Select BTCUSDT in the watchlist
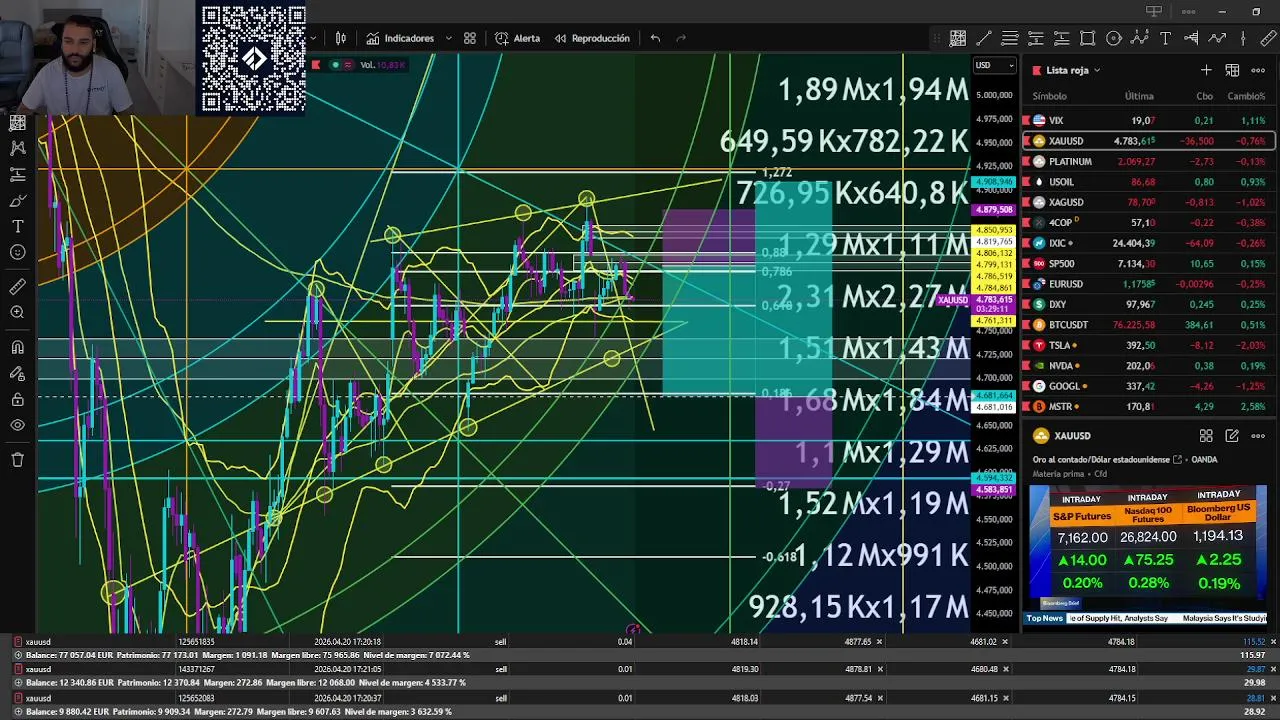The image size is (1280, 720). pos(1149,325)
